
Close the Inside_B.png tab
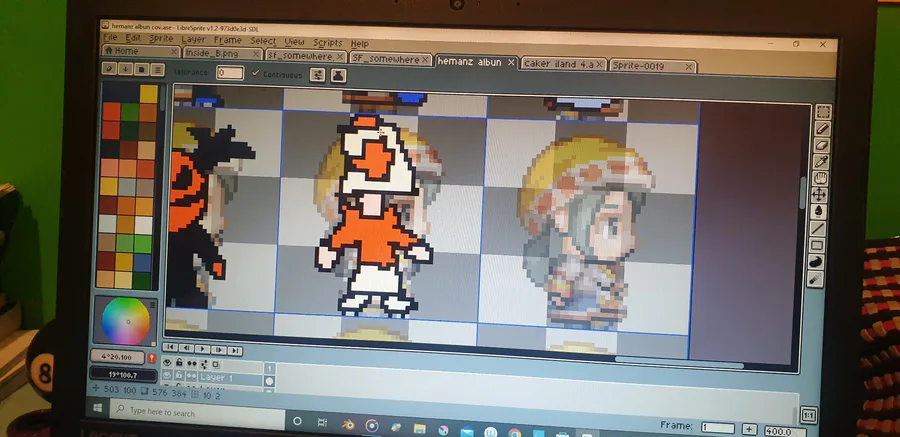pos(257,54)
